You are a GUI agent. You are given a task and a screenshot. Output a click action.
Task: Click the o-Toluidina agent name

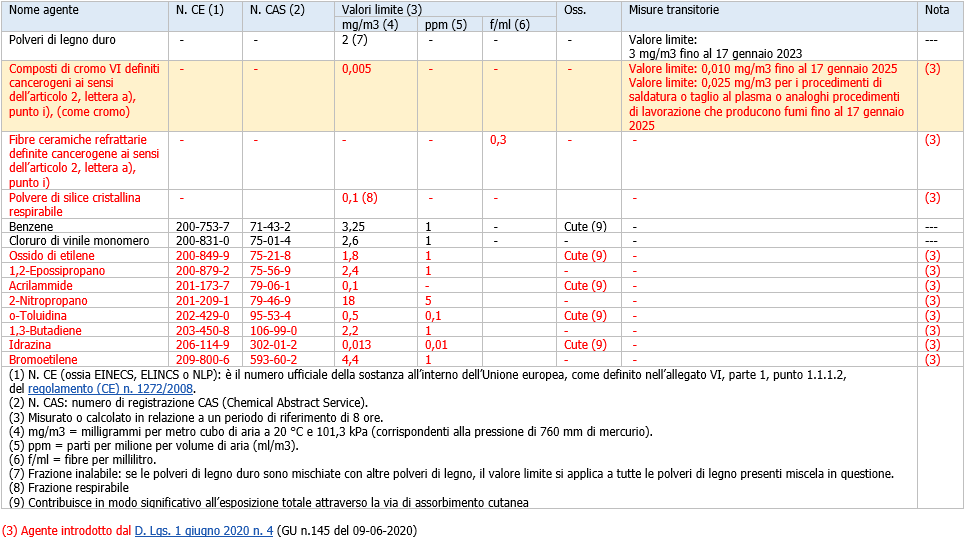pos(38,315)
